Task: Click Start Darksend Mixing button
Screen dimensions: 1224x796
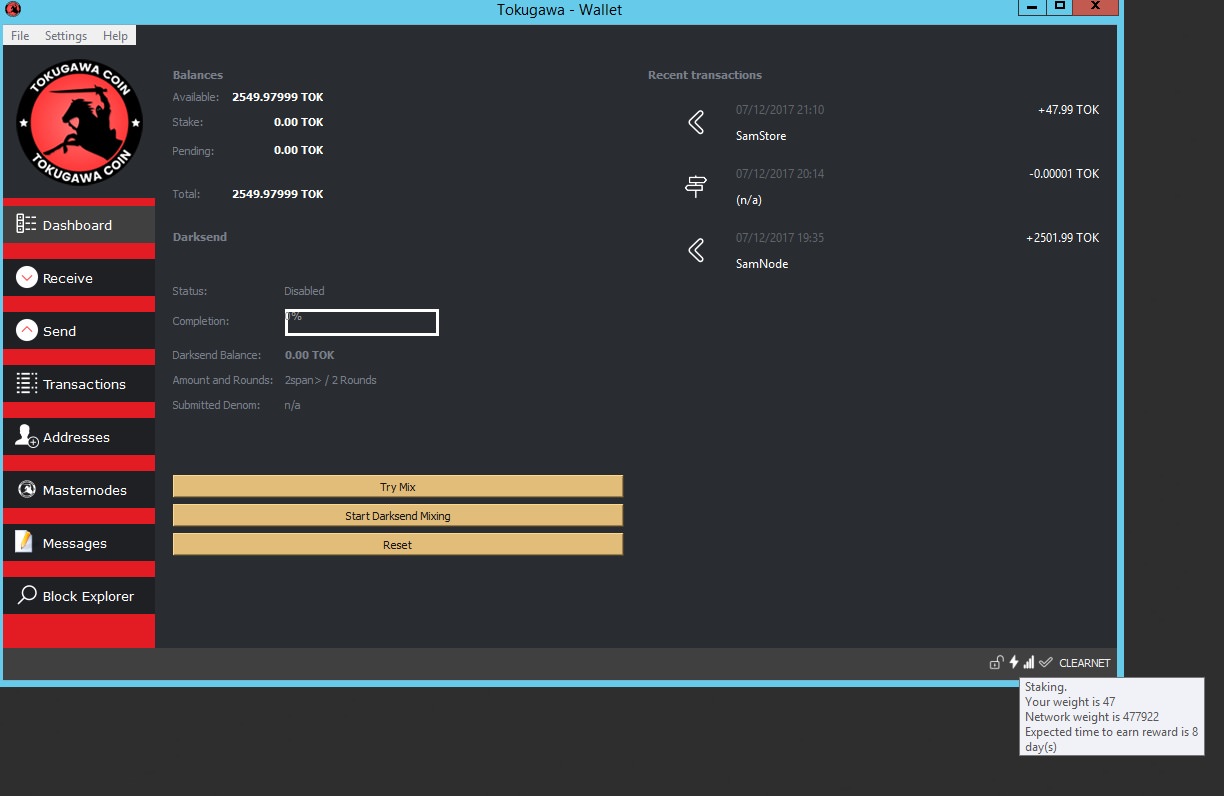Action: 398,516
